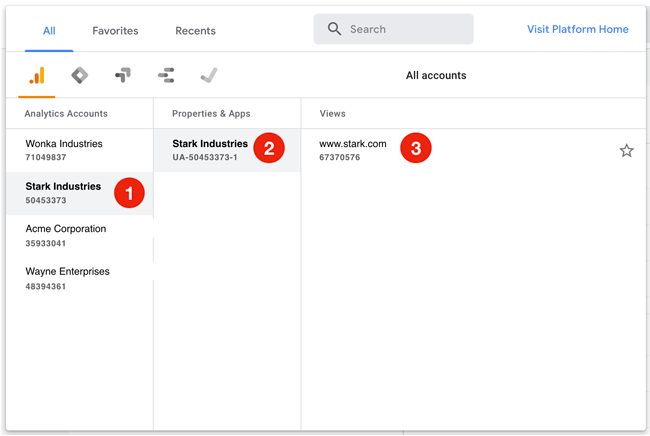Click the All accounts label
This screenshot has width=650, height=436.
pos(436,75)
